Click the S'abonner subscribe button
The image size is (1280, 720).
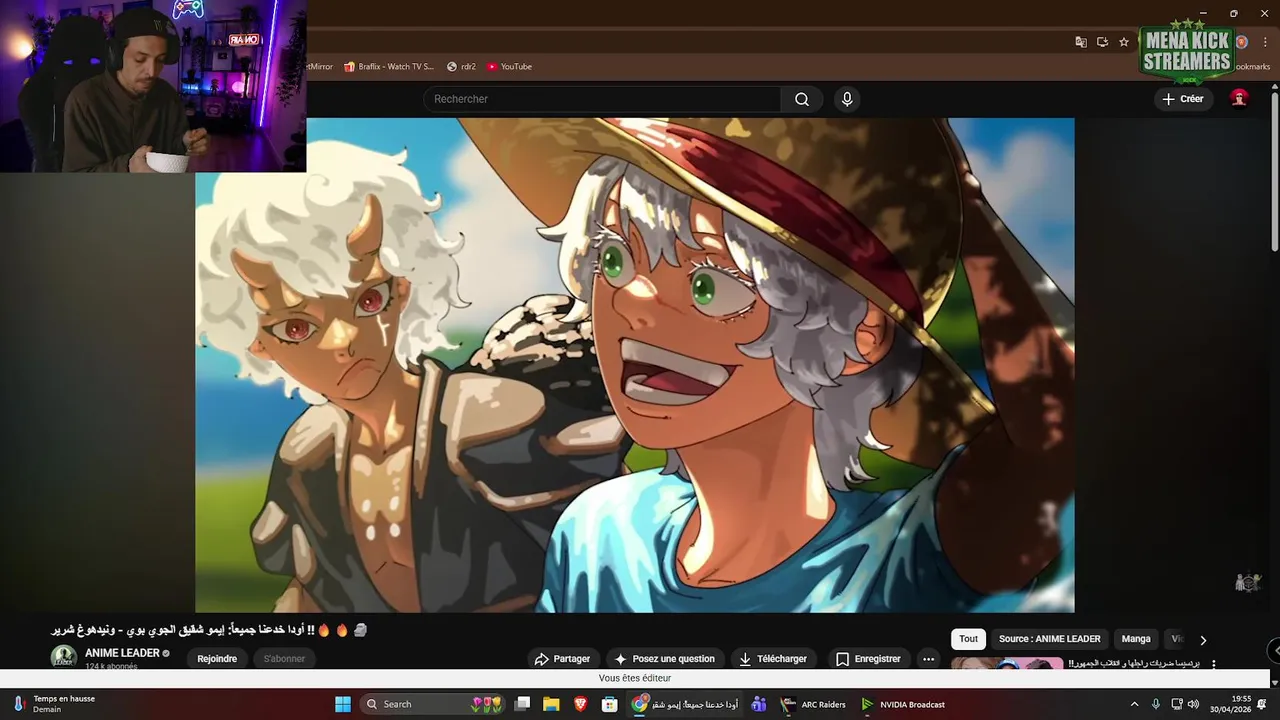point(284,659)
